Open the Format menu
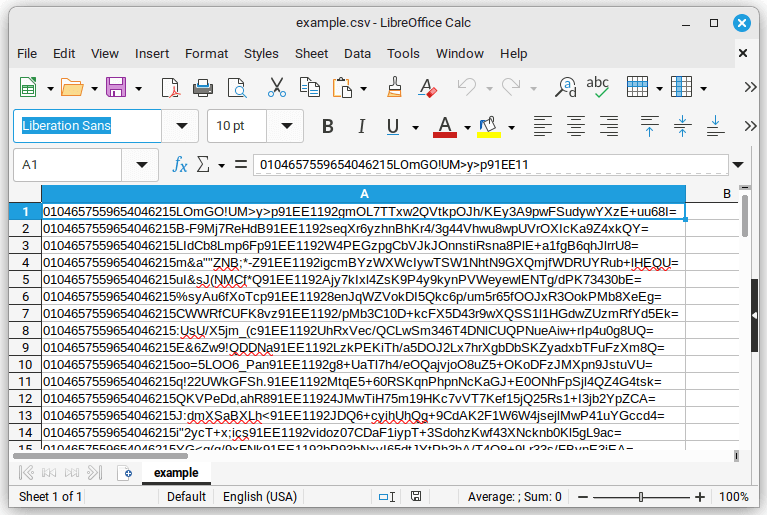 [206, 53]
